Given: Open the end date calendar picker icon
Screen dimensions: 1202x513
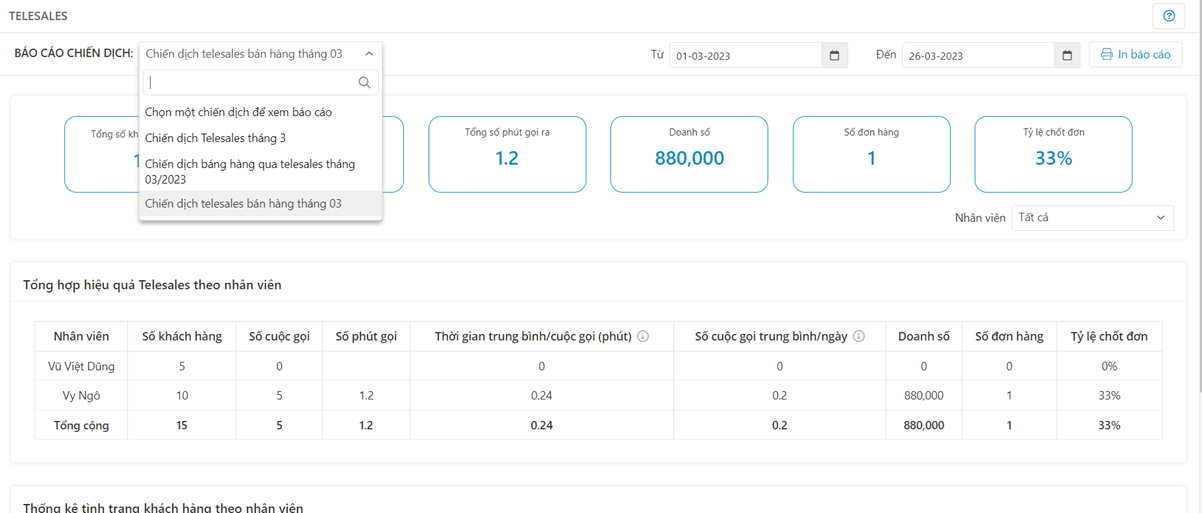Looking at the screenshot, I should (1067, 55).
